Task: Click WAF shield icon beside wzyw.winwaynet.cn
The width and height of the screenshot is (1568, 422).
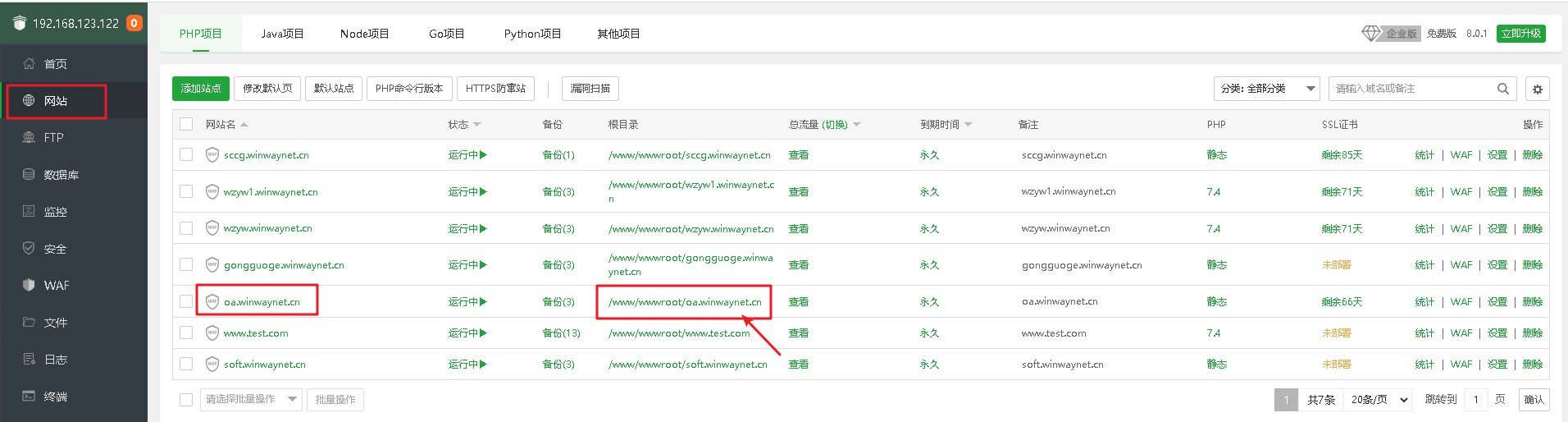Action: (x=212, y=228)
